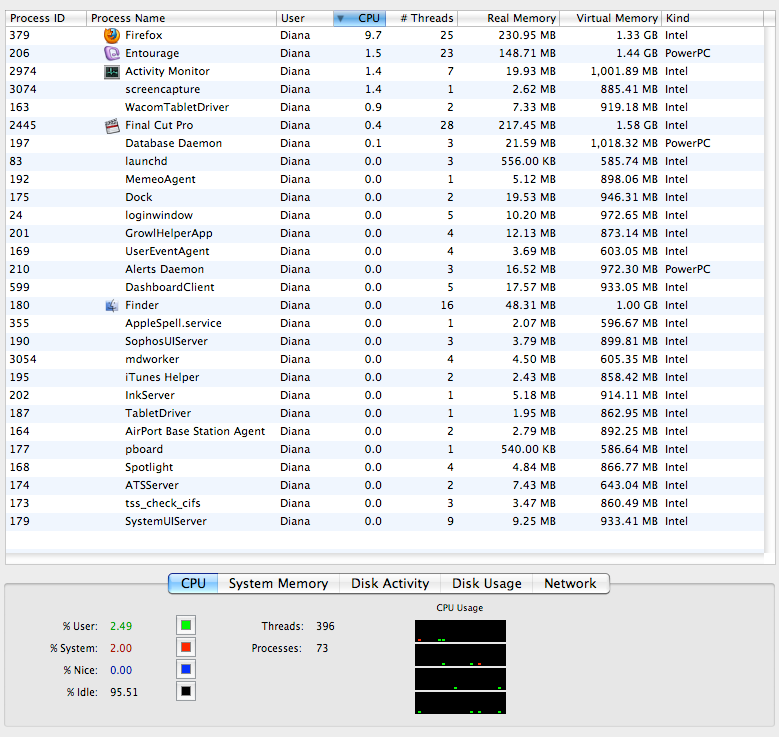Click the % Idle value 95.51
The height and width of the screenshot is (737, 779).
coord(124,692)
